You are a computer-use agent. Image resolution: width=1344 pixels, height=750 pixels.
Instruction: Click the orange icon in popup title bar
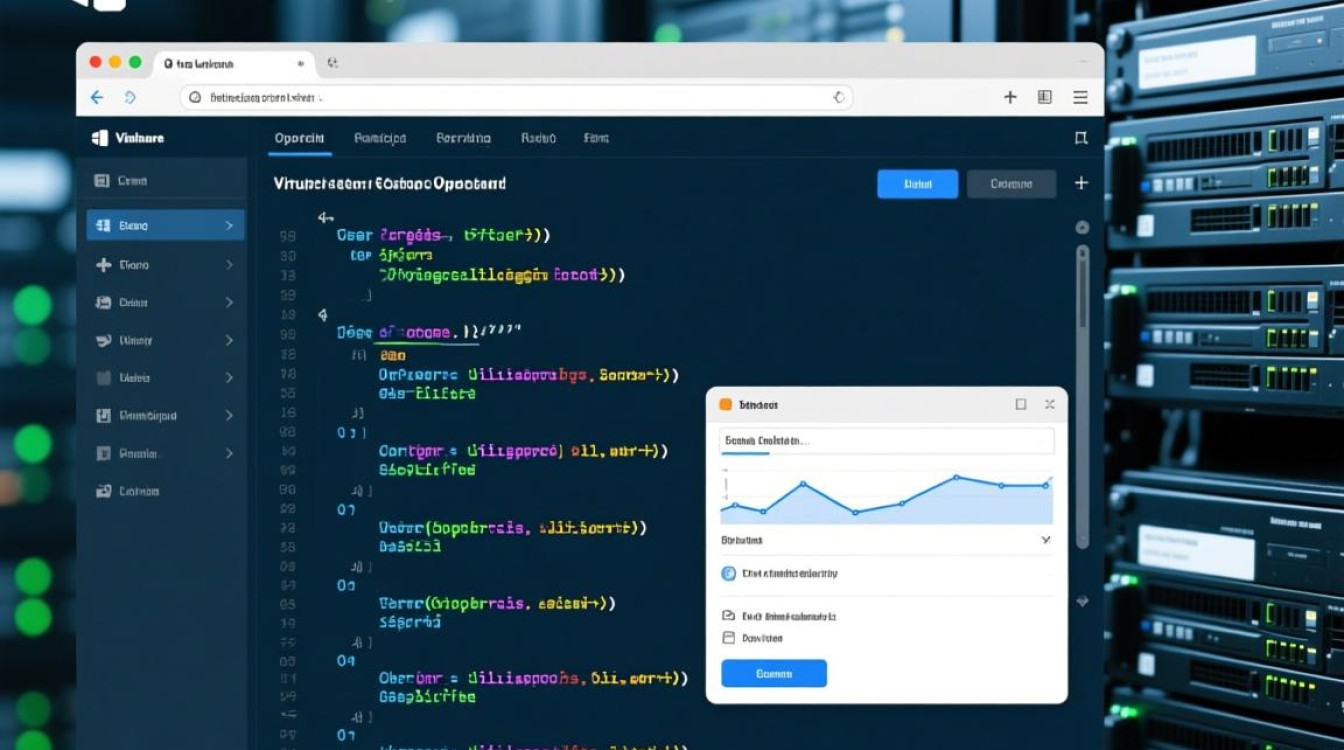tap(726, 404)
